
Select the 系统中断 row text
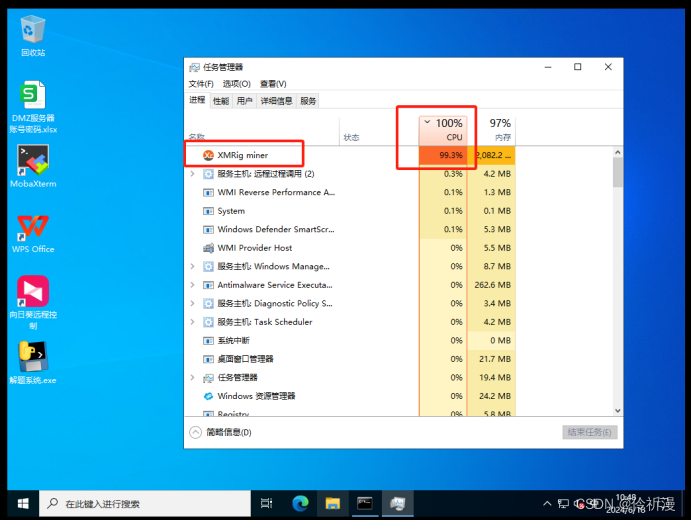pos(233,341)
